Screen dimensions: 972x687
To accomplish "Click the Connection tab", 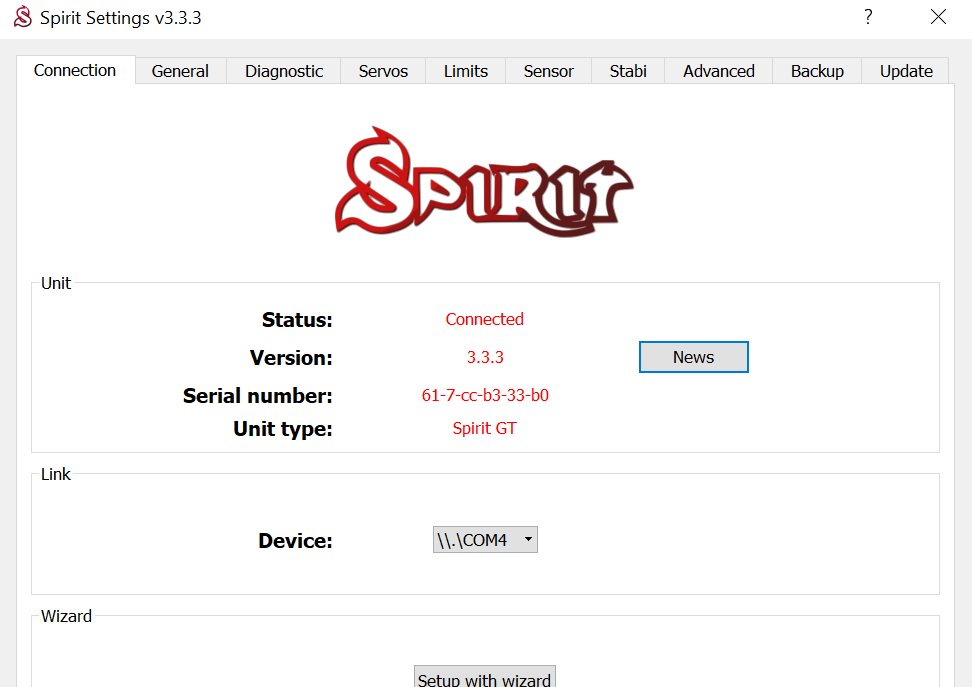I will tap(75, 70).
